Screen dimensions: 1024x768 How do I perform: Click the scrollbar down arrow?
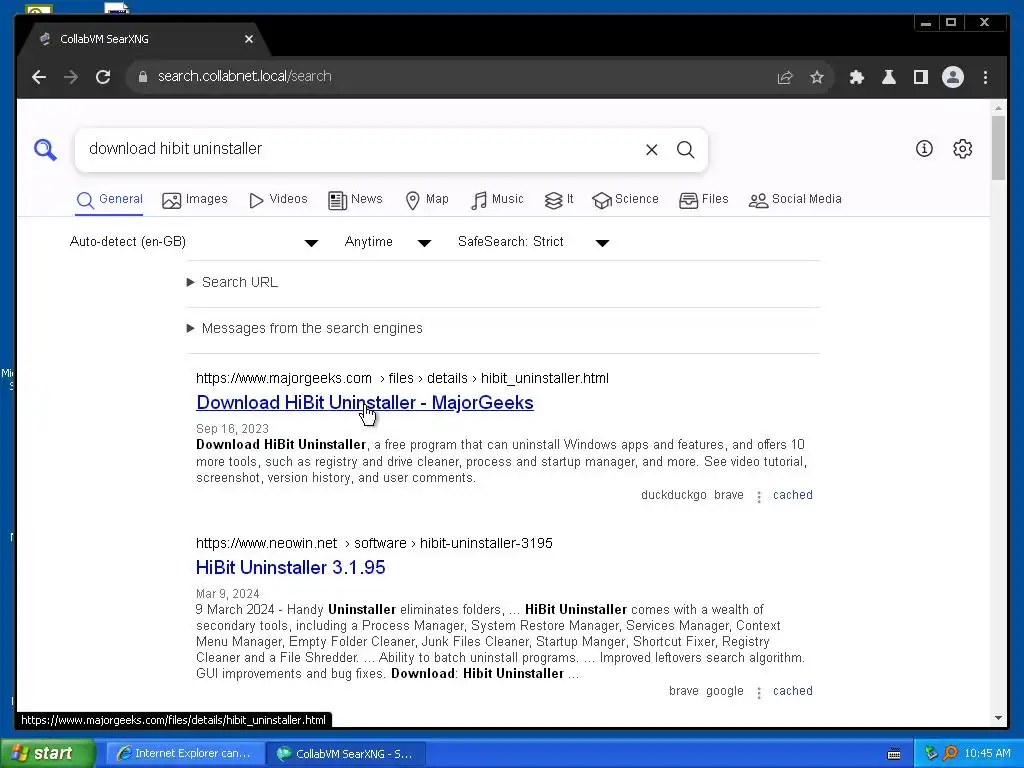click(x=998, y=718)
